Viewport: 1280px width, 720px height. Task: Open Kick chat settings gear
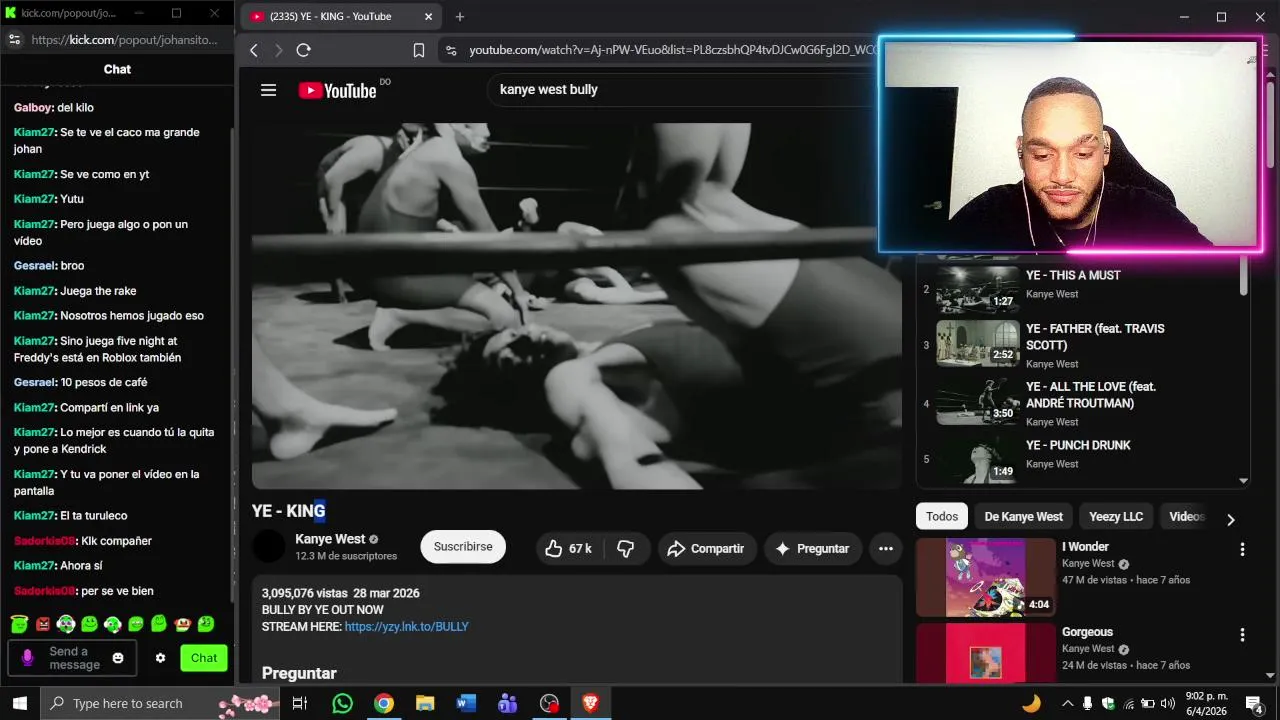click(160, 658)
